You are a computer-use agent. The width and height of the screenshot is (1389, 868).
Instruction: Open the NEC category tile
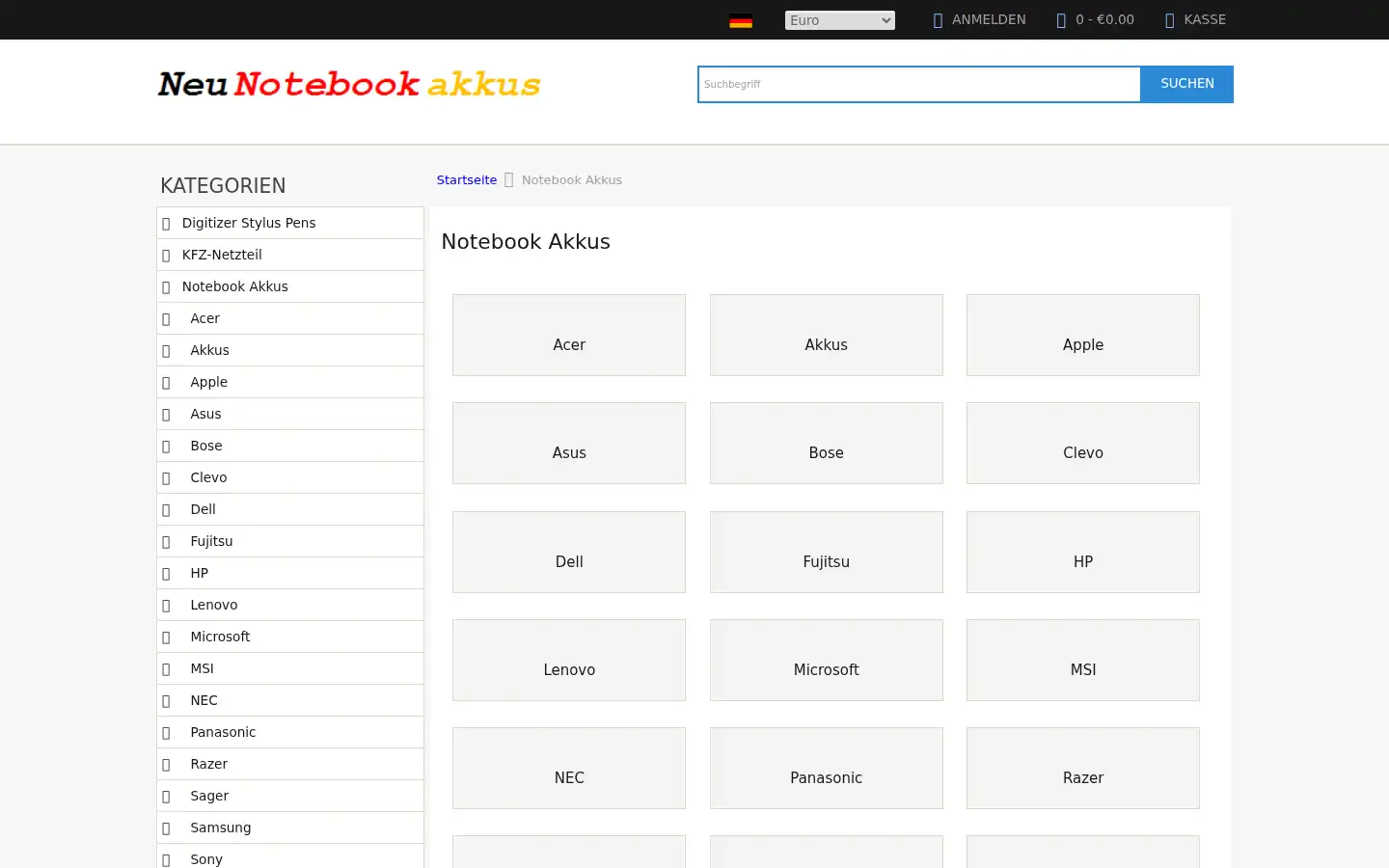point(569,769)
